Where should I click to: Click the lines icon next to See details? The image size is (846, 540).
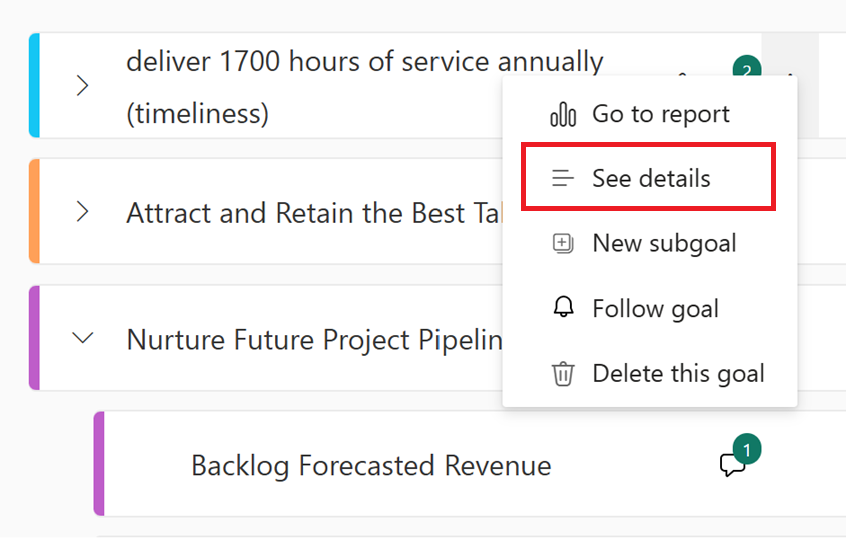(x=563, y=179)
